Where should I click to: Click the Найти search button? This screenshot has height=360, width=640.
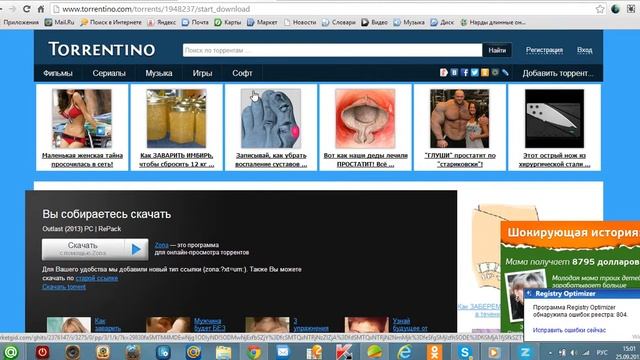click(x=497, y=50)
